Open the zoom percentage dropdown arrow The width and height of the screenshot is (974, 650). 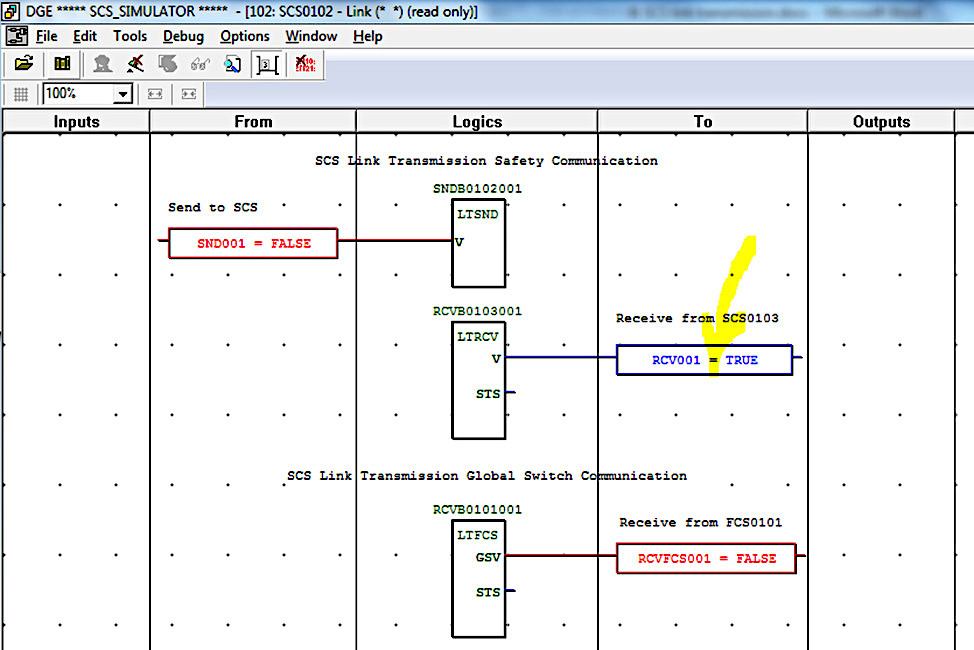[x=123, y=94]
